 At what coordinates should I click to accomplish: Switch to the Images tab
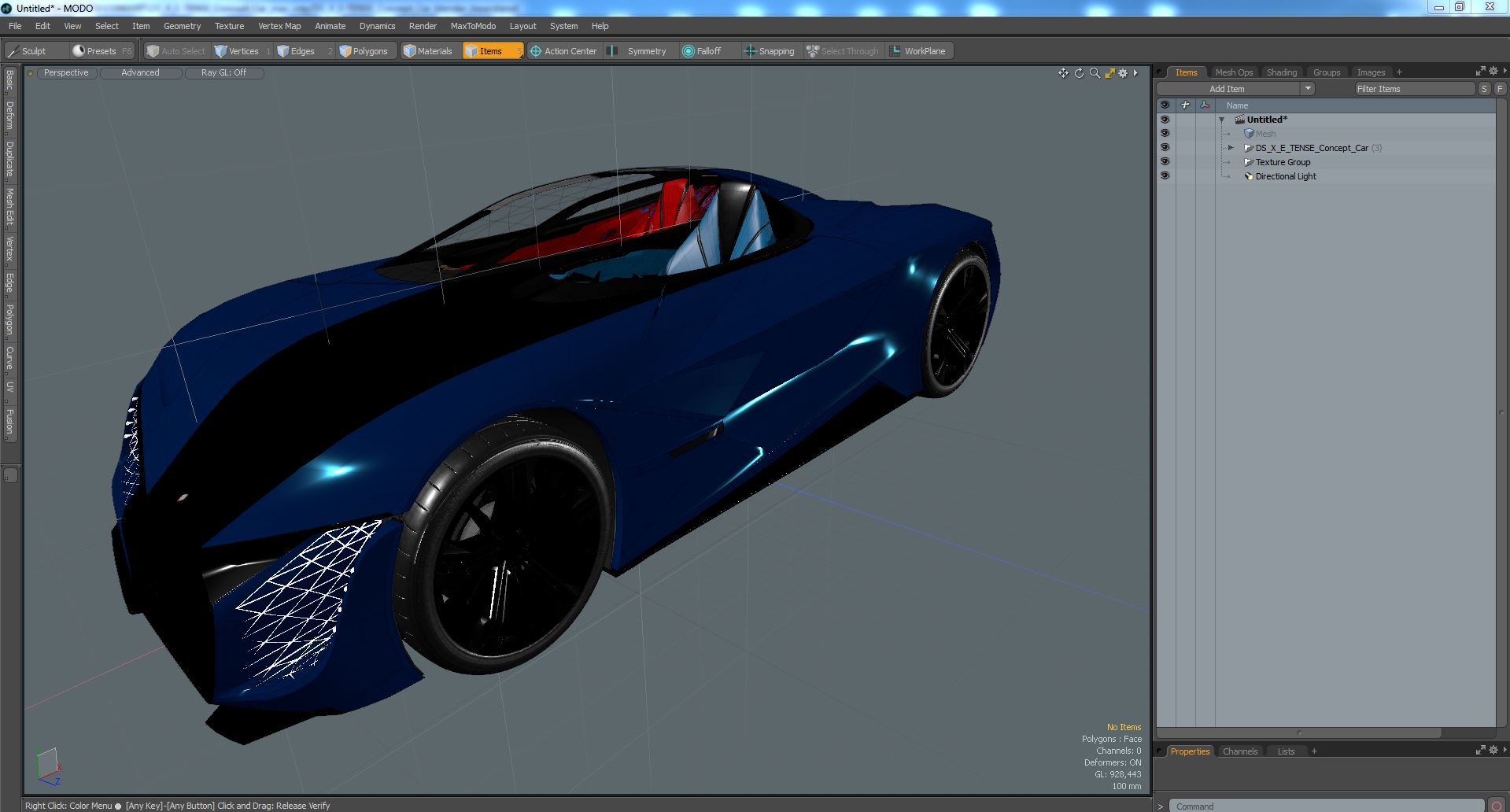pyautogui.click(x=1371, y=72)
